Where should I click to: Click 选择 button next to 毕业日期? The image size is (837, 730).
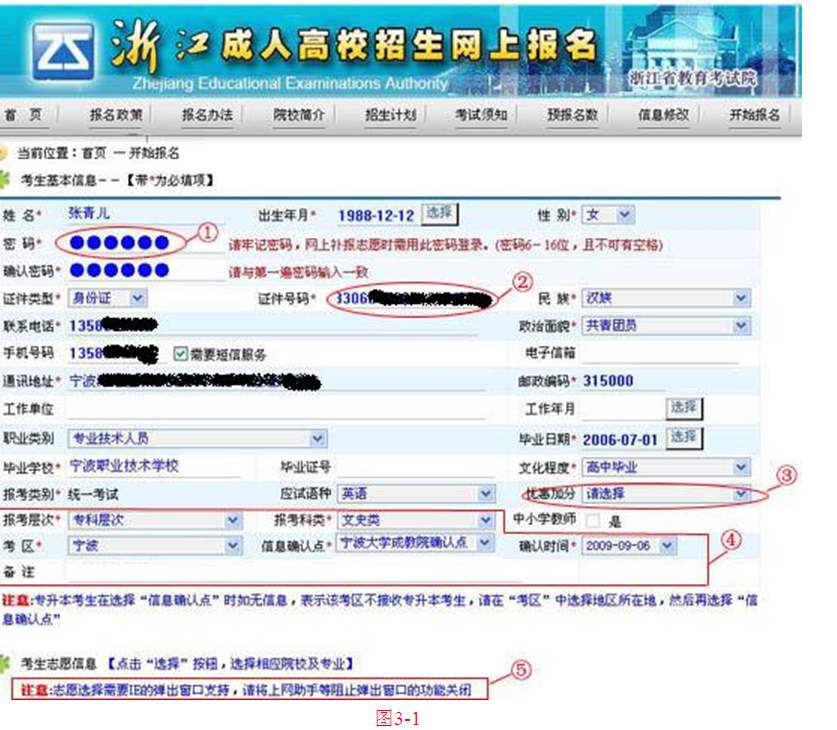point(684,437)
